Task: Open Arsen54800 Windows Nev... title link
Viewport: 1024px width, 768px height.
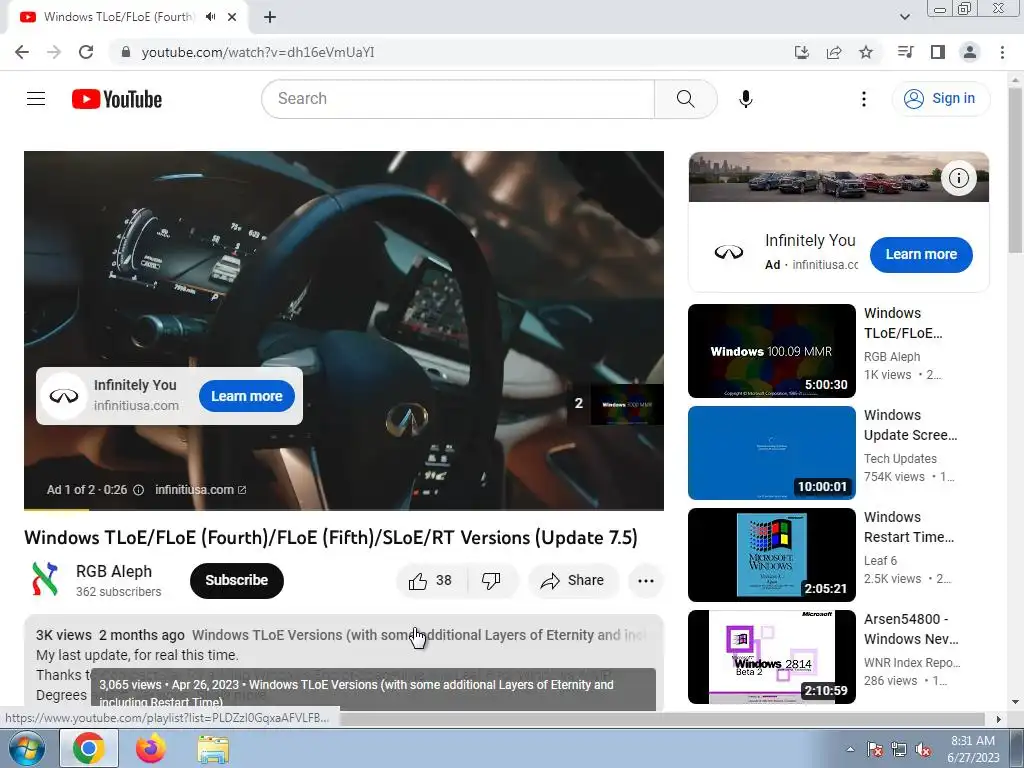Action: point(911,629)
